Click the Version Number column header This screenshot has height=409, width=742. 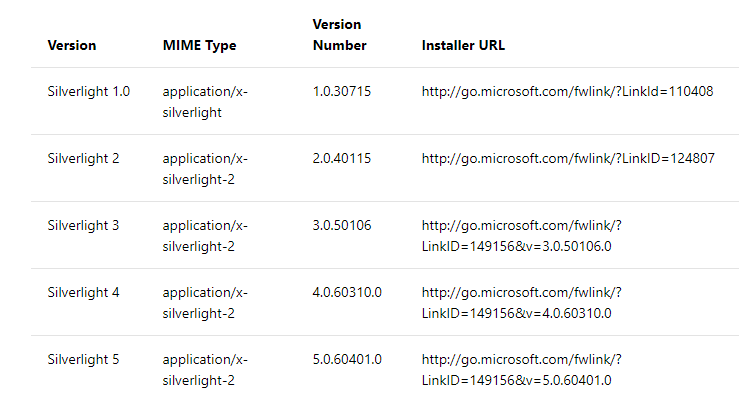coord(339,35)
